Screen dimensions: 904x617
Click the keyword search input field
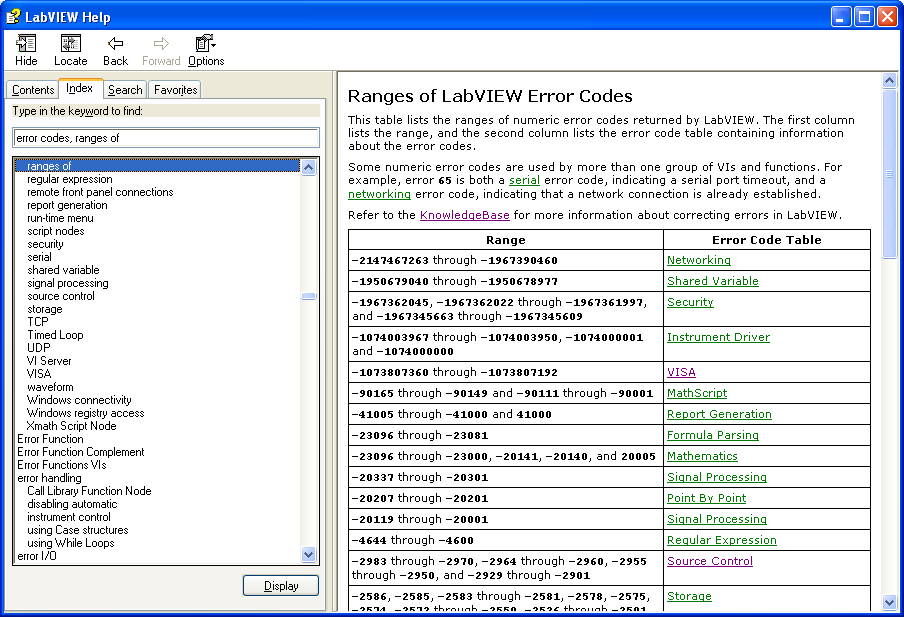tap(166, 138)
